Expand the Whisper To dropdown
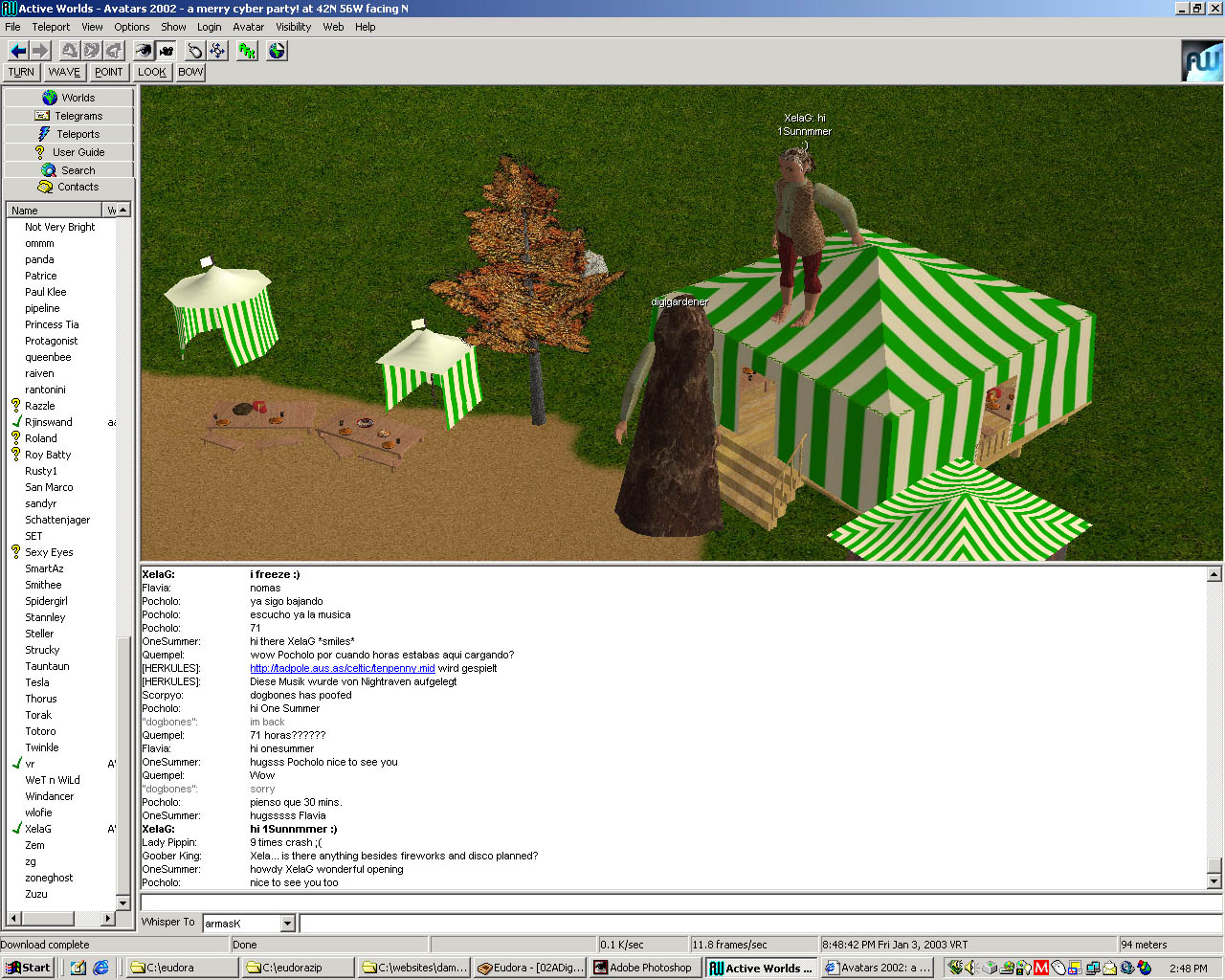1225x980 pixels. [287, 924]
